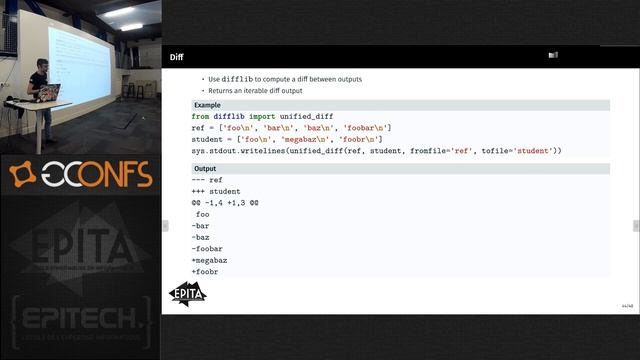Click the code line starting with "ref ="

[291, 128]
